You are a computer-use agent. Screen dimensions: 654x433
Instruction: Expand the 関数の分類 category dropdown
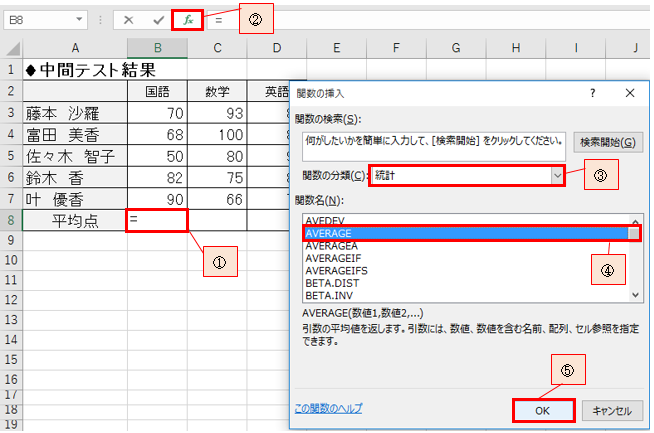(558, 175)
